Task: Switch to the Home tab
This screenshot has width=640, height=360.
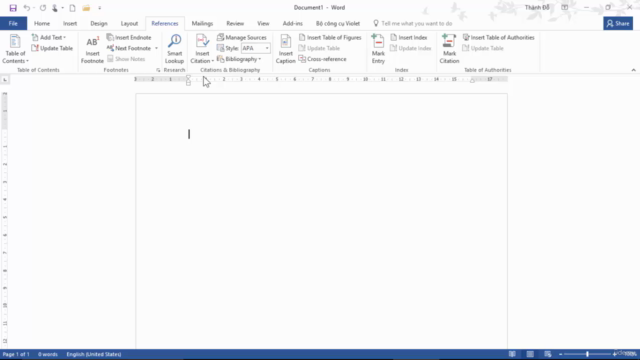Action: point(42,23)
